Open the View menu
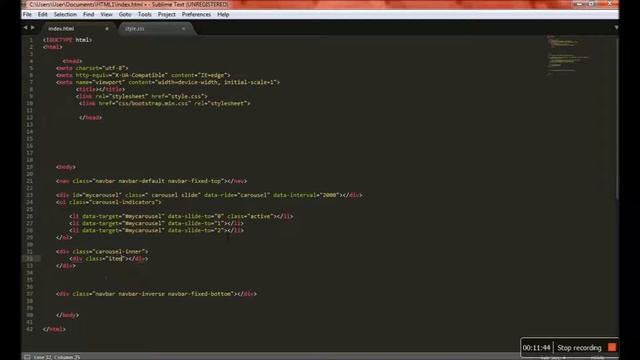640x360 pixels. (x=107, y=14)
